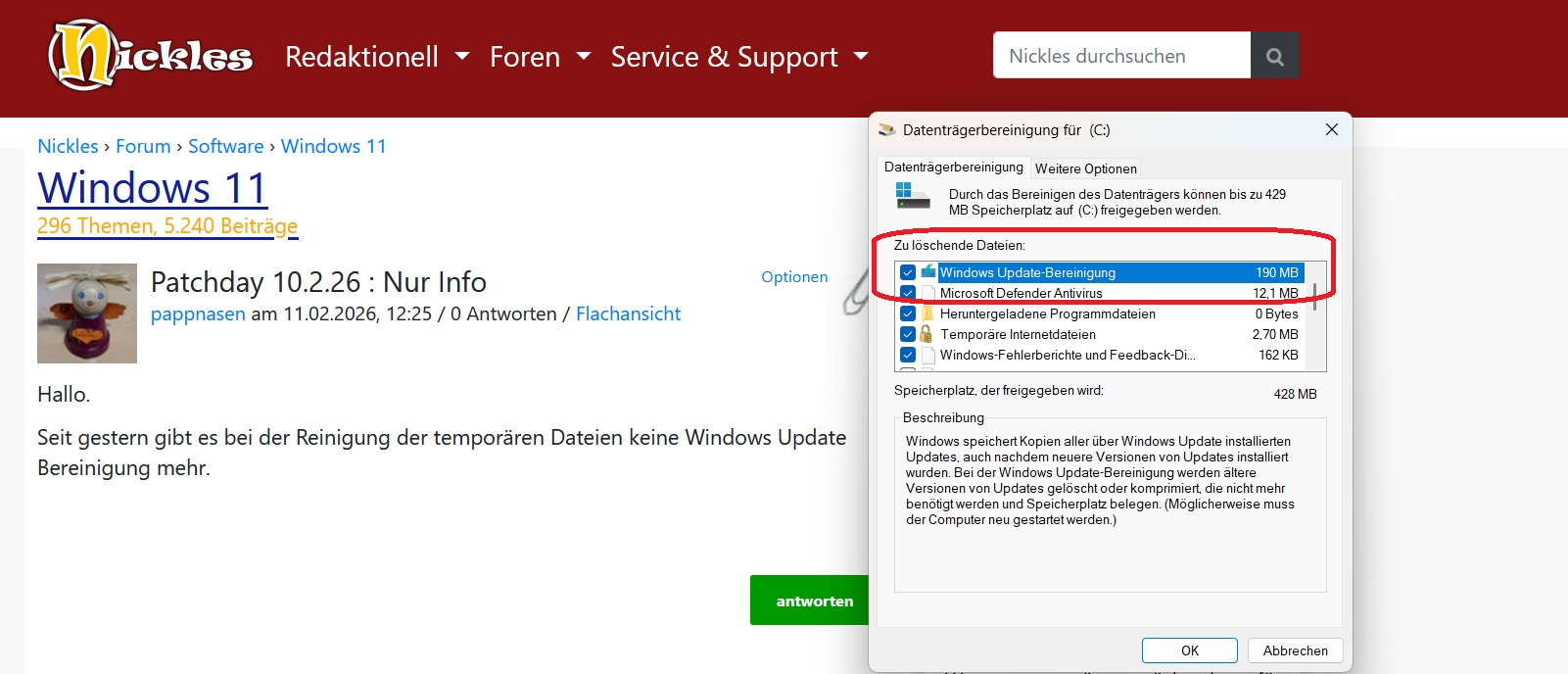The height and width of the screenshot is (674, 1568).
Task: Click the Windows Update-Bereinigung item icon
Action: point(927,272)
